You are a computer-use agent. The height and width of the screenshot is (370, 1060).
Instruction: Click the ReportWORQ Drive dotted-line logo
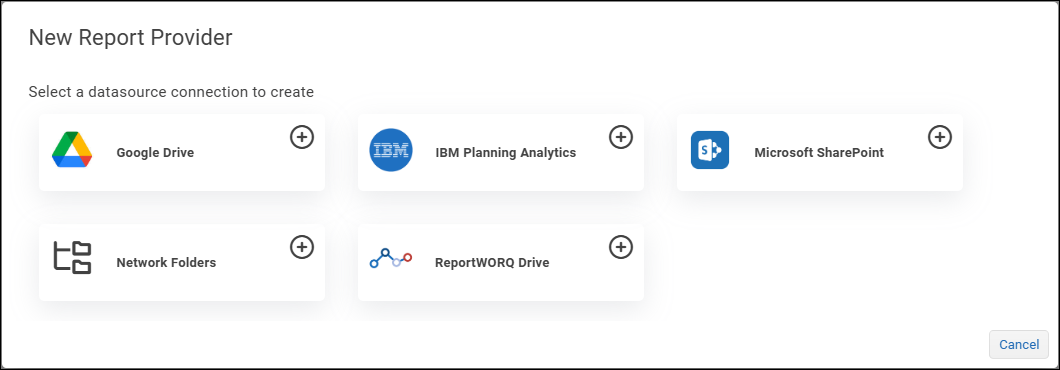(391, 258)
